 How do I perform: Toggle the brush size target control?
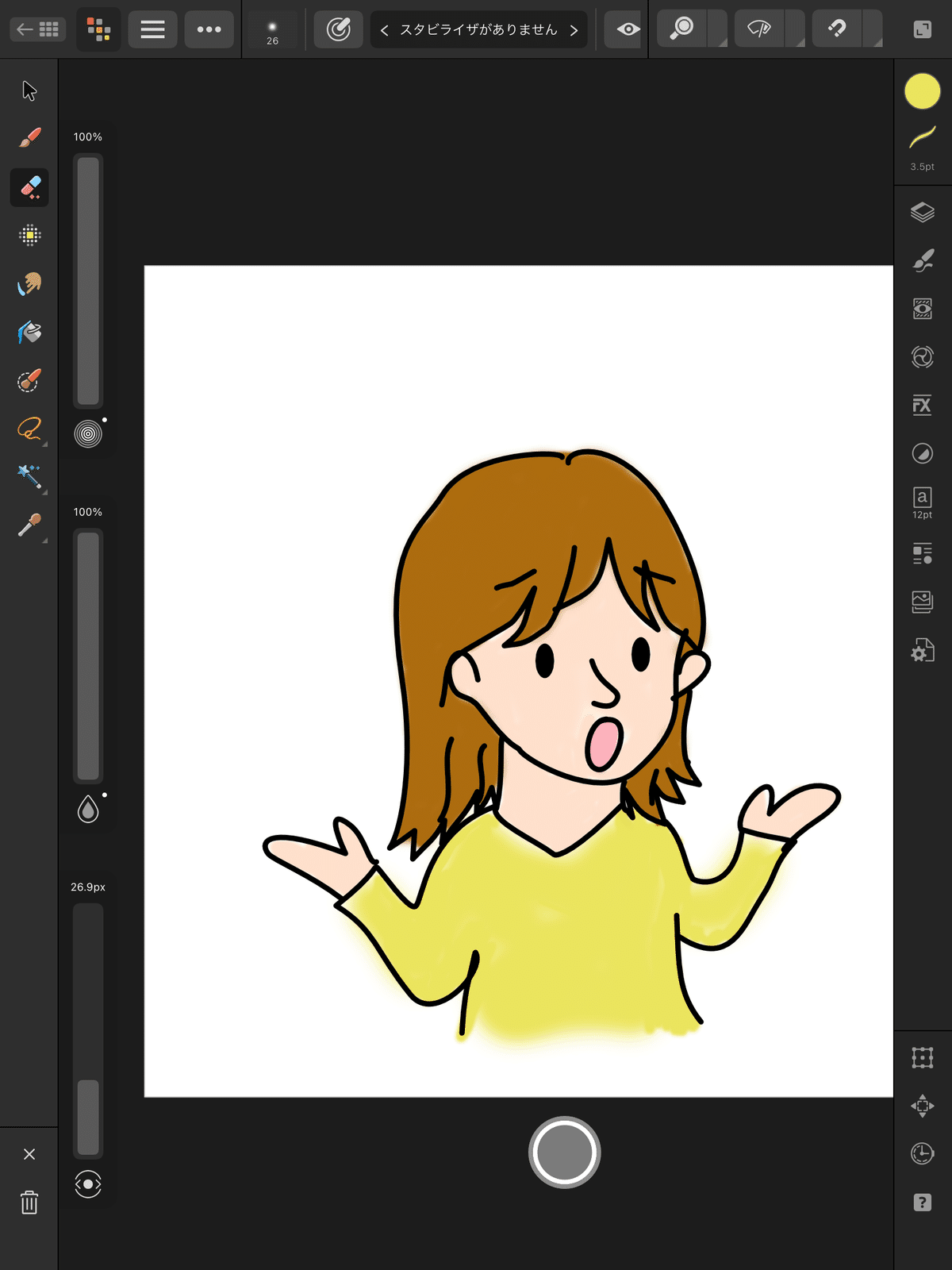pos(88,1184)
